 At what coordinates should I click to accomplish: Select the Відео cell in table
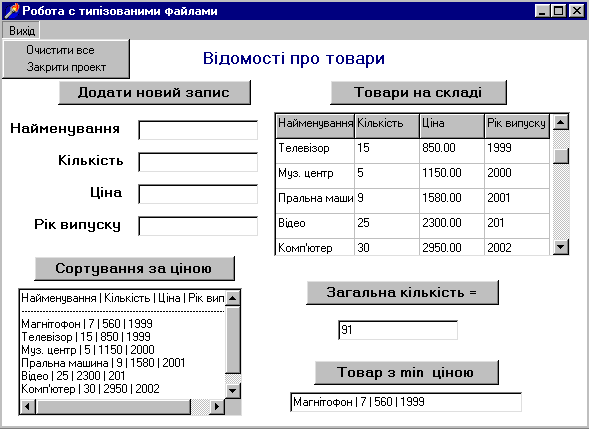tap(315, 226)
